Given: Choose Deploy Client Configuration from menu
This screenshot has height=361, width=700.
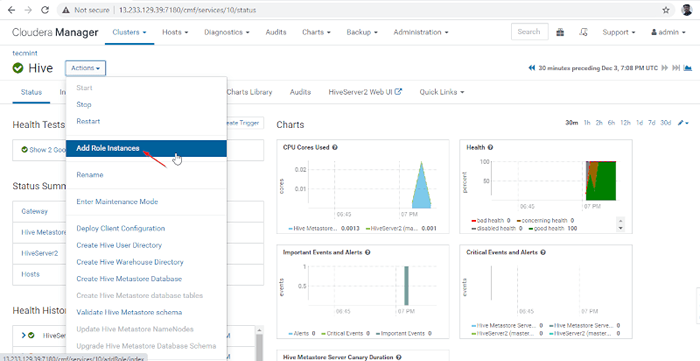Looking at the screenshot, I should click(121, 228).
